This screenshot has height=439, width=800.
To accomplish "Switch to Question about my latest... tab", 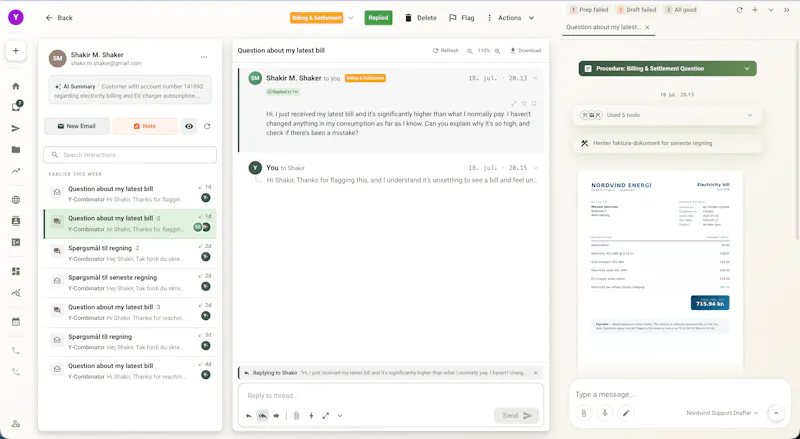I will coord(603,27).
